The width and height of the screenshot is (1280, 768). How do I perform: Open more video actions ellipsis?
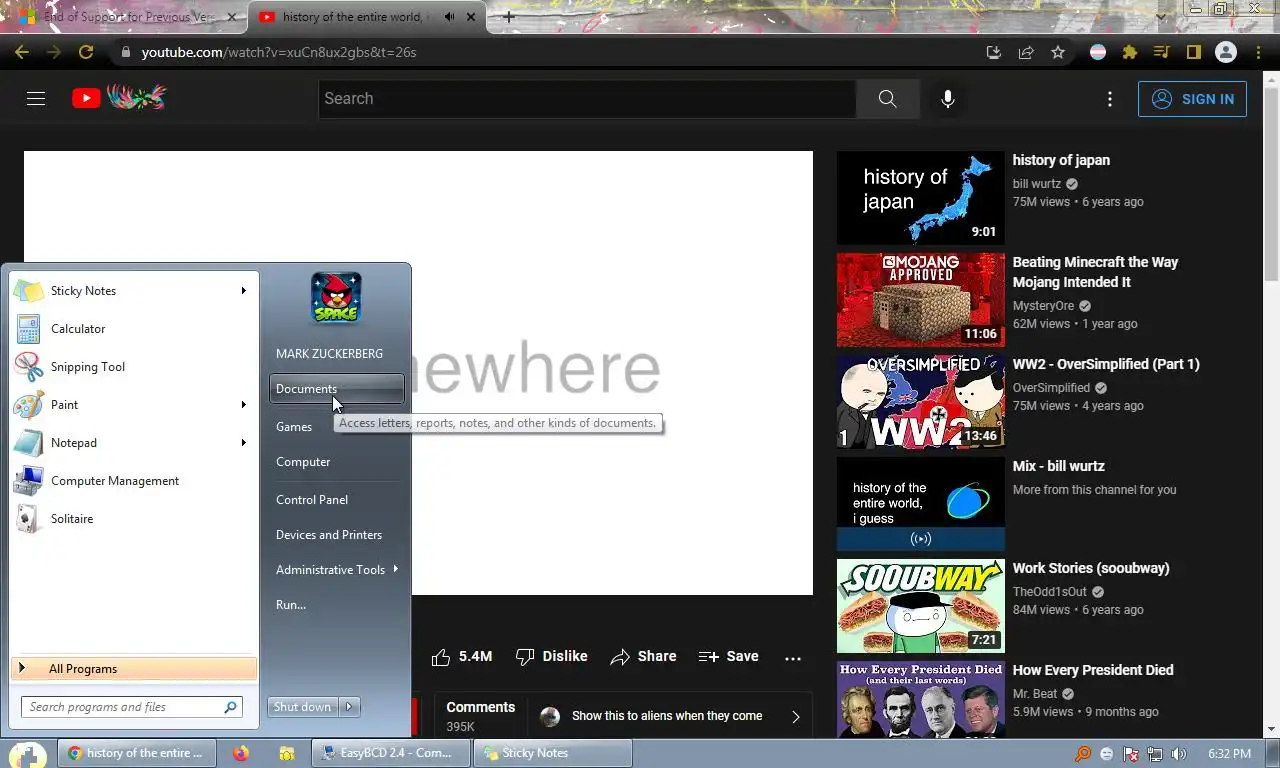coord(793,657)
